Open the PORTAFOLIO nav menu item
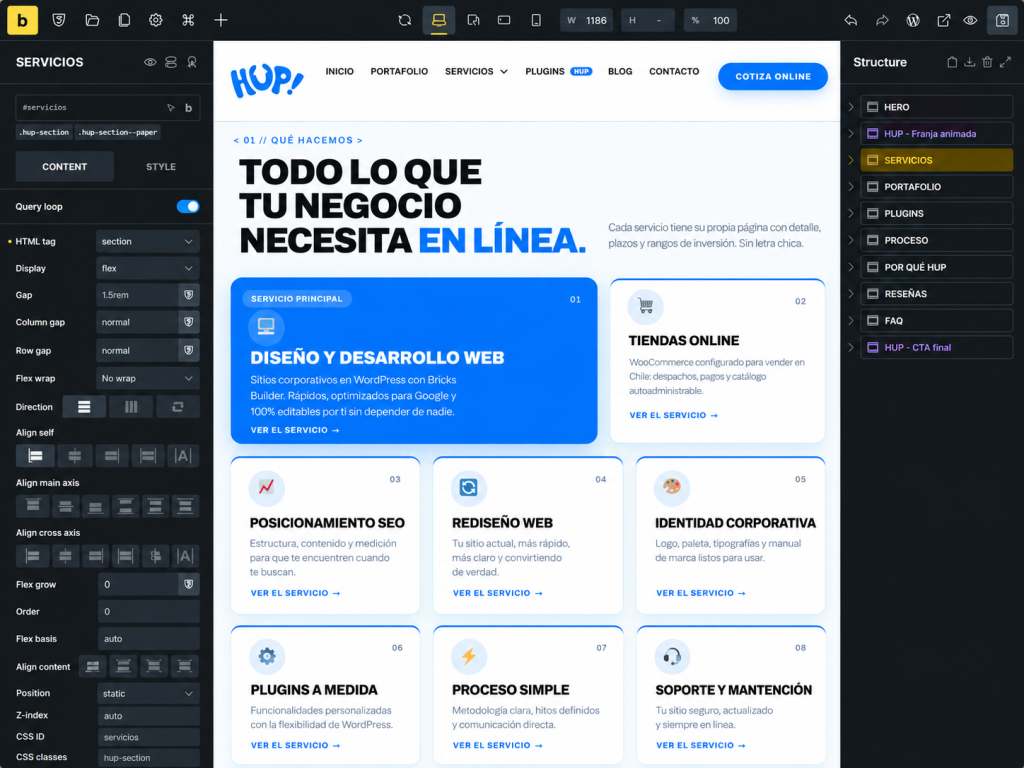Viewport: 1024px width, 768px height. pyautogui.click(x=399, y=71)
